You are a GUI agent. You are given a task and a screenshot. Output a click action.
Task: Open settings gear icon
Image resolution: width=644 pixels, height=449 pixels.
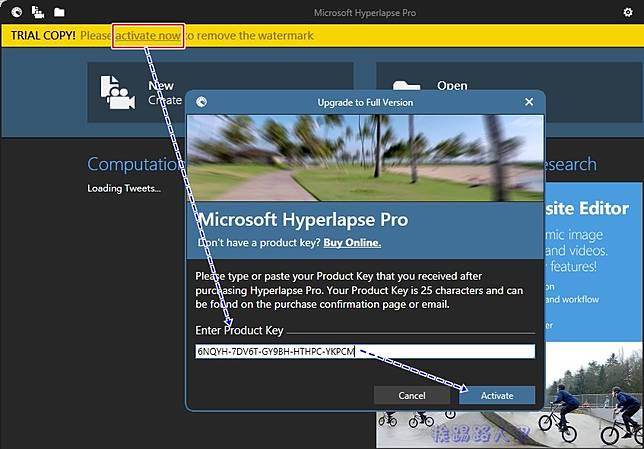pos(628,12)
